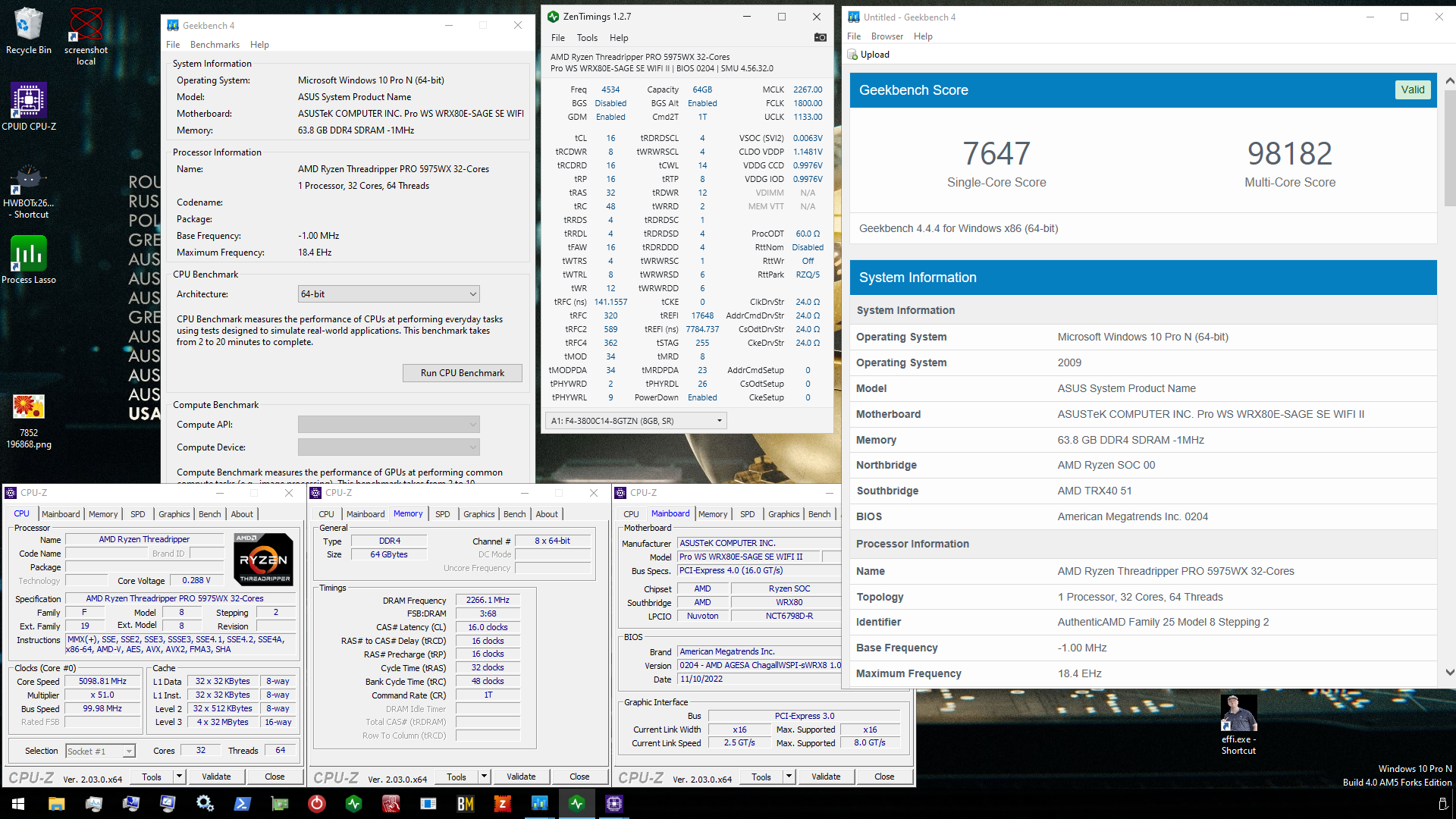Click the monitor-with-graph icon next to File Explorer
Image resolution: width=1456 pixels, height=819 pixels.
pos(93,804)
